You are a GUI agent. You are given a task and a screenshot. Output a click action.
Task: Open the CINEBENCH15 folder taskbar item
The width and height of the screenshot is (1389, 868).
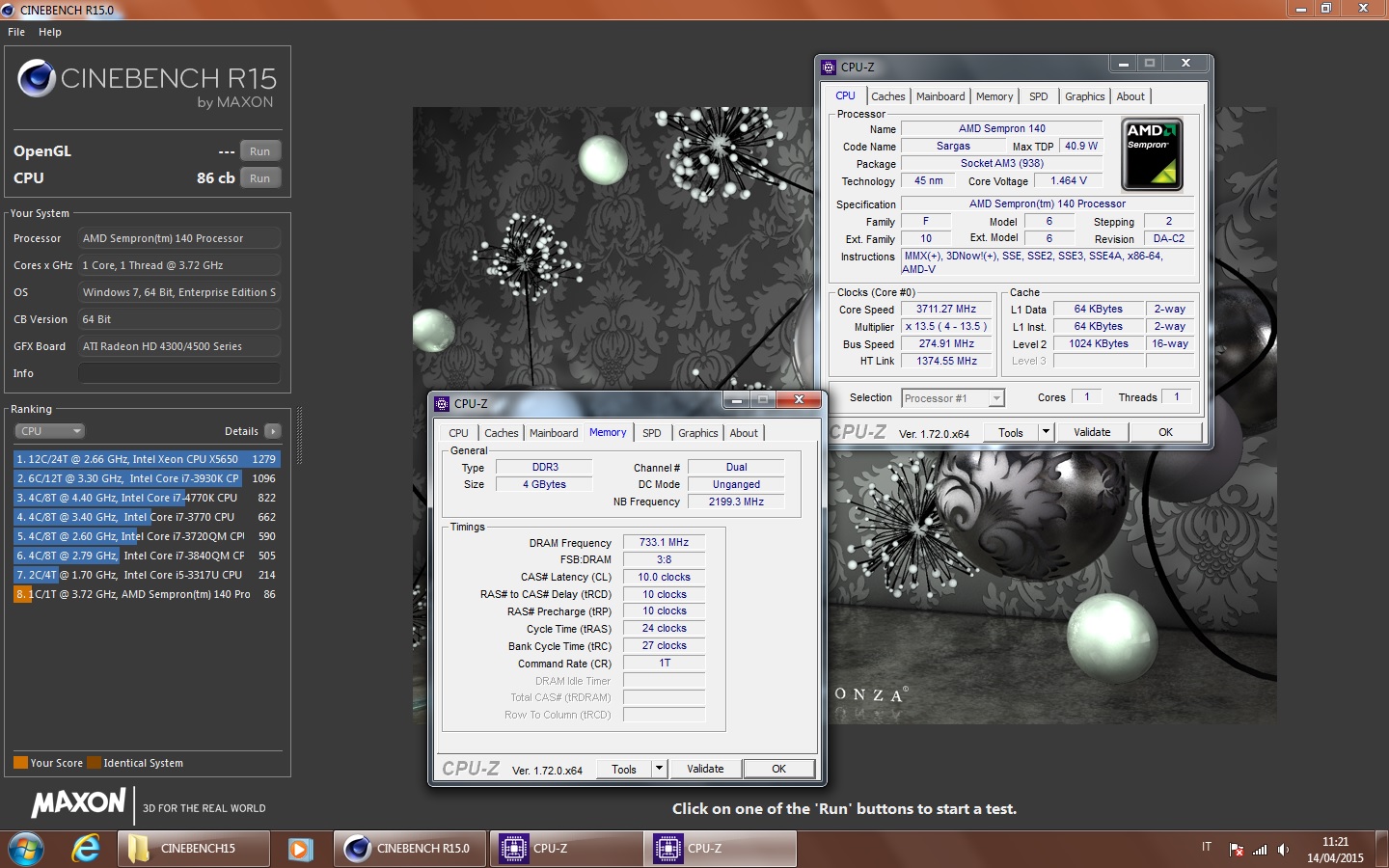[193, 849]
